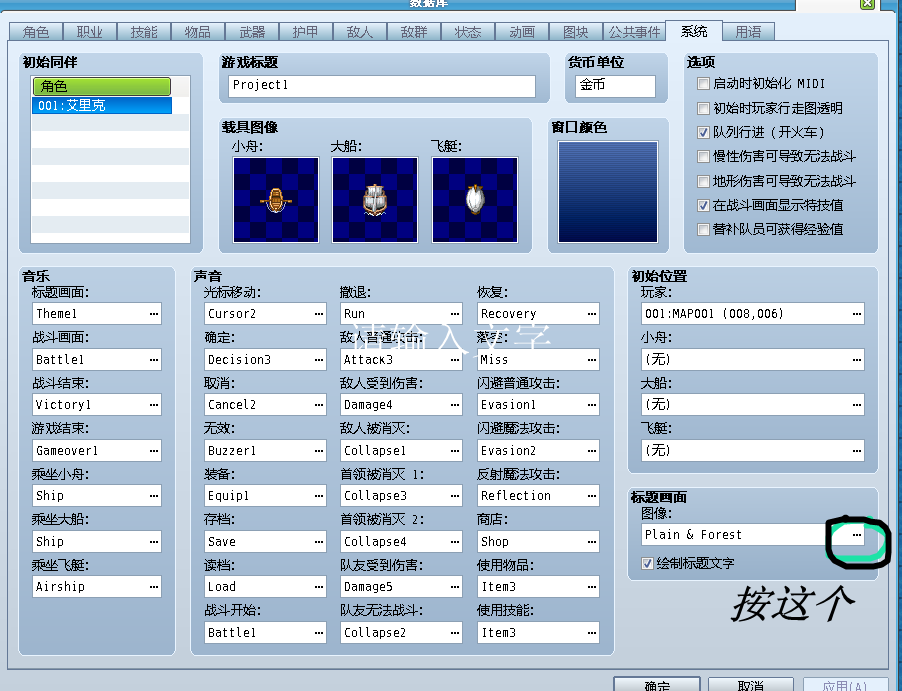Open the ellipsis for 飞艇 start position

[x=857, y=451]
